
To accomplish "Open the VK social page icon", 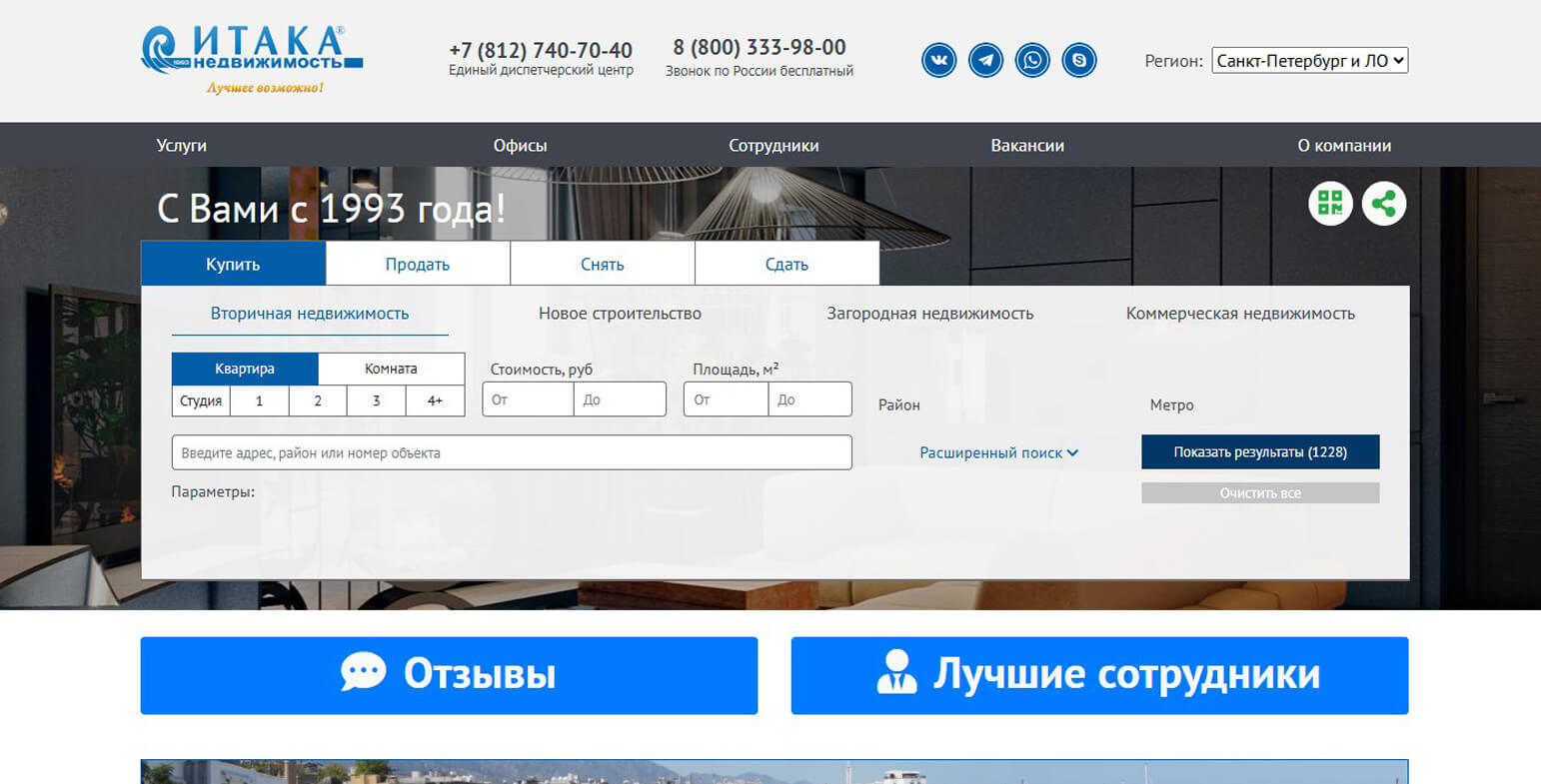I will pyautogui.click(x=938, y=60).
